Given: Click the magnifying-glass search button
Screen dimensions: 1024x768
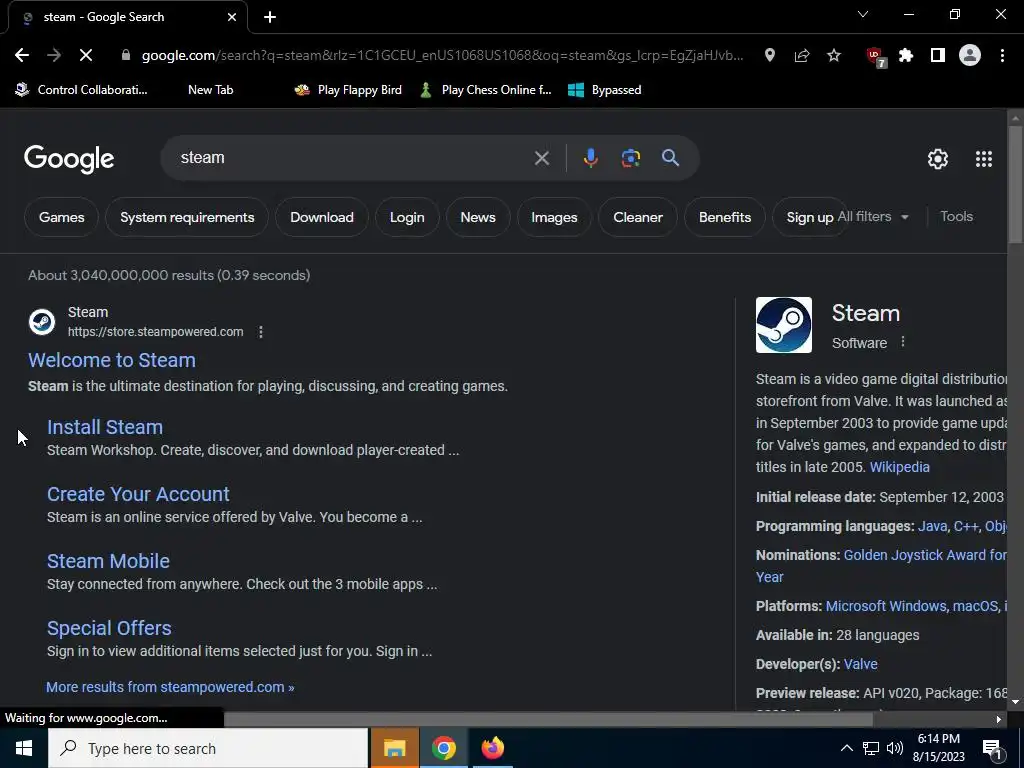Looking at the screenshot, I should 671,158.
